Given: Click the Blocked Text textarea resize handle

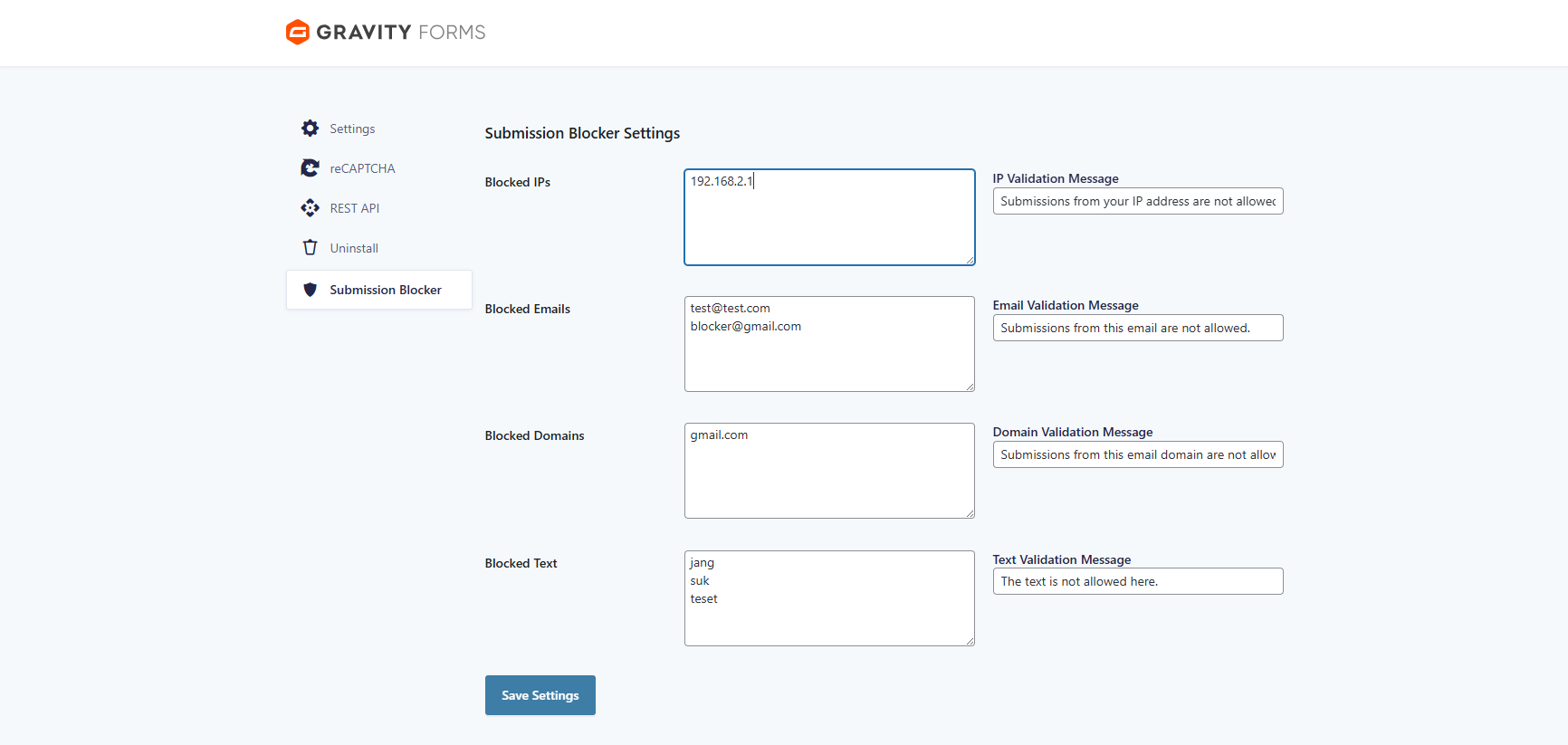Looking at the screenshot, I should tap(970, 641).
